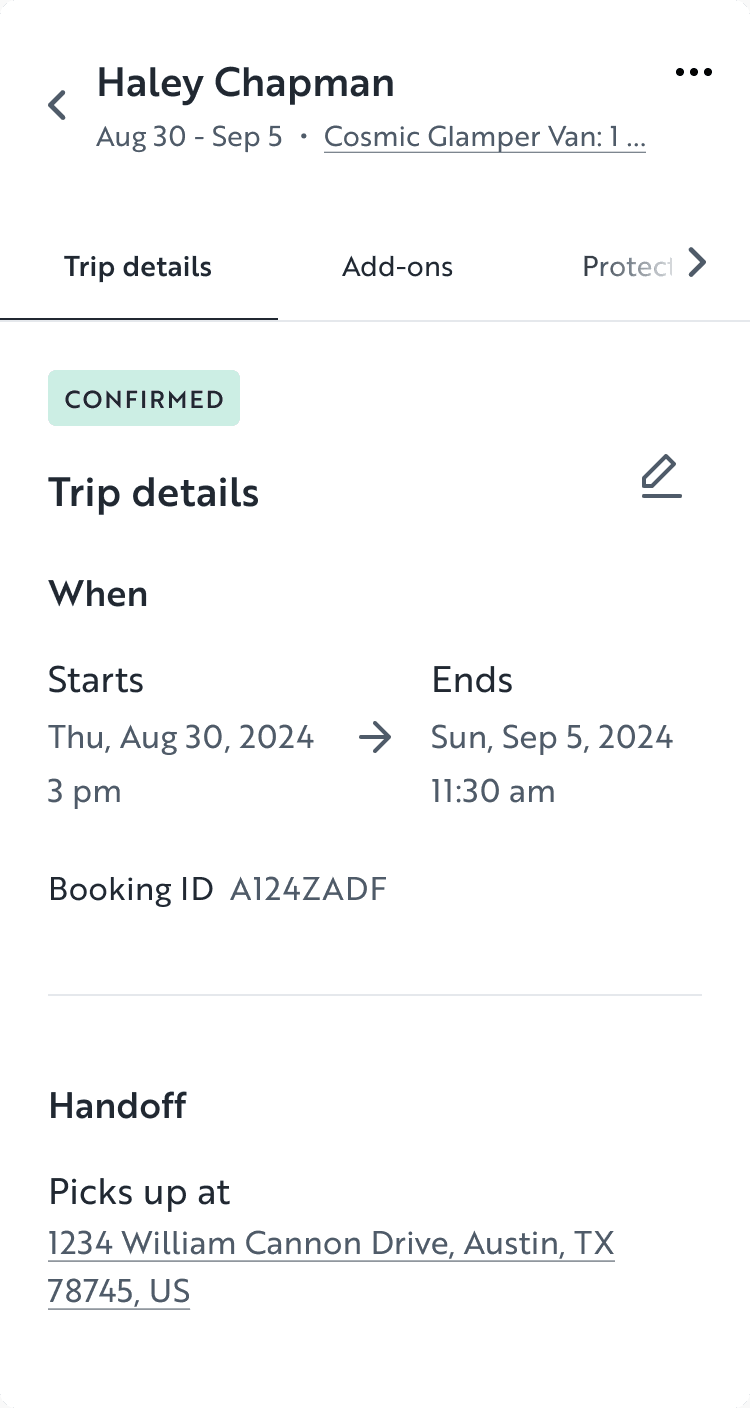Click the back arrow beside Haley Chapman
This screenshot has width=750, height=1408.
click(56, 104)
